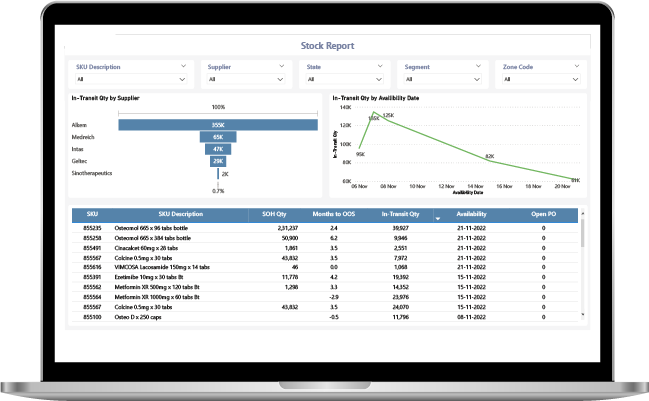The image size is (649, 401).
Task: Click the 08-11-2022 availability cell
Action: [471, 317]
